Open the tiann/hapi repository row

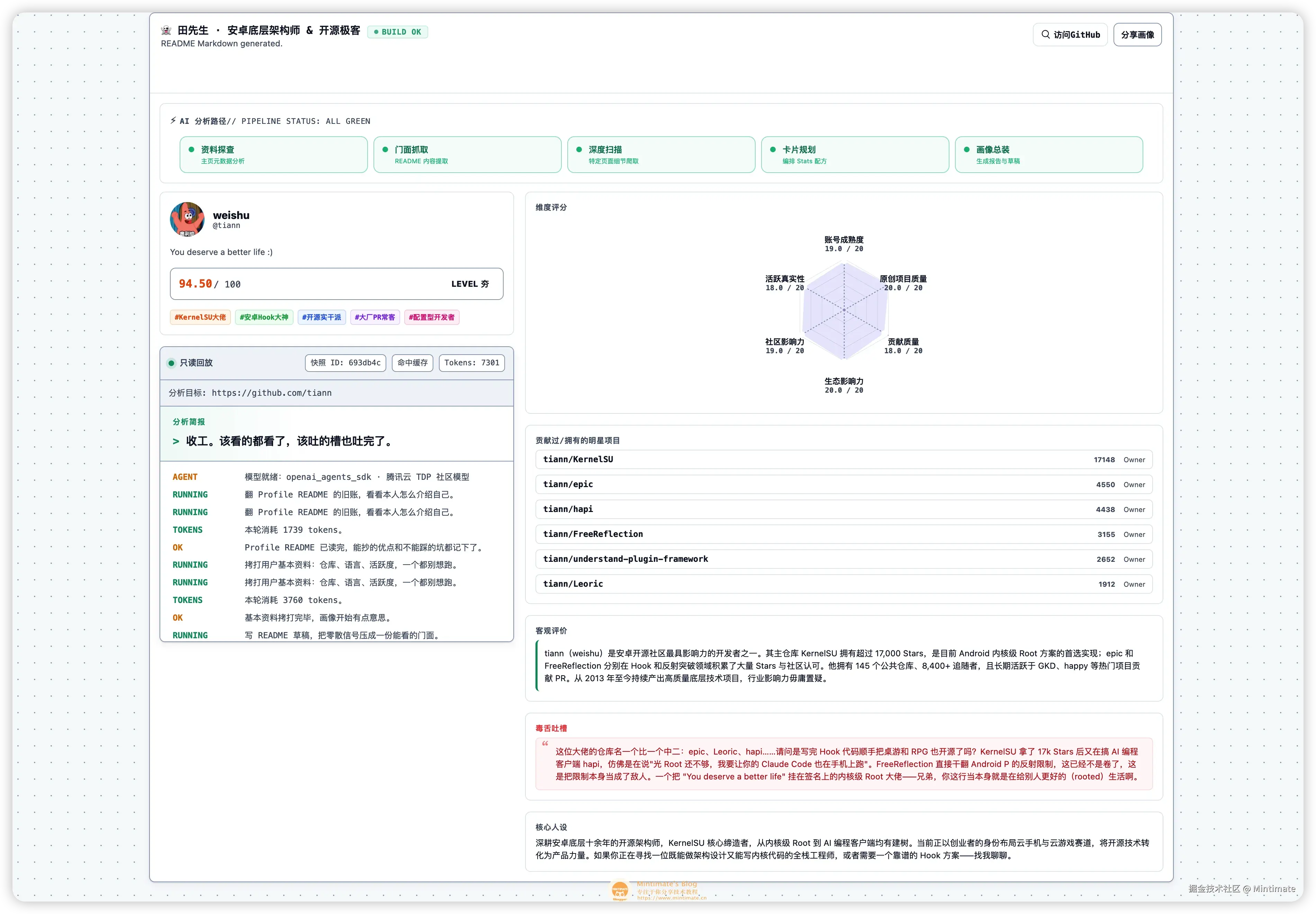[843, 509]
